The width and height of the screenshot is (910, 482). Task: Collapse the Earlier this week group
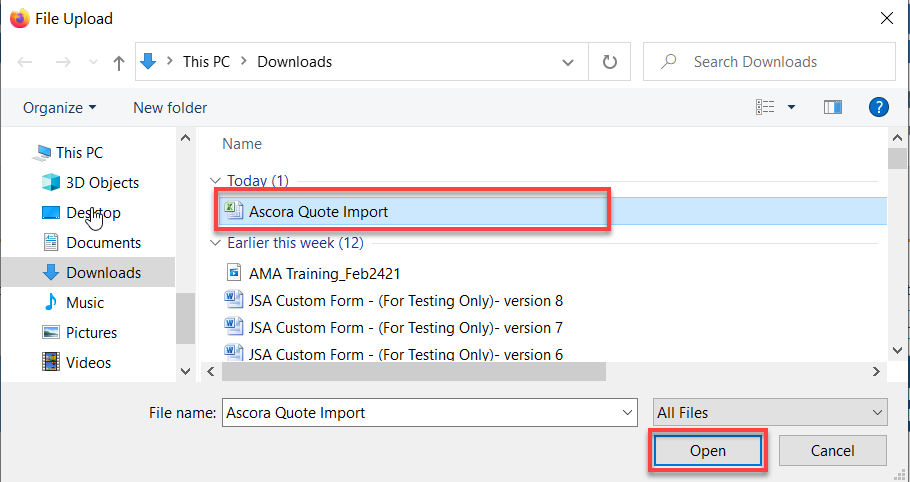(215, 243)
